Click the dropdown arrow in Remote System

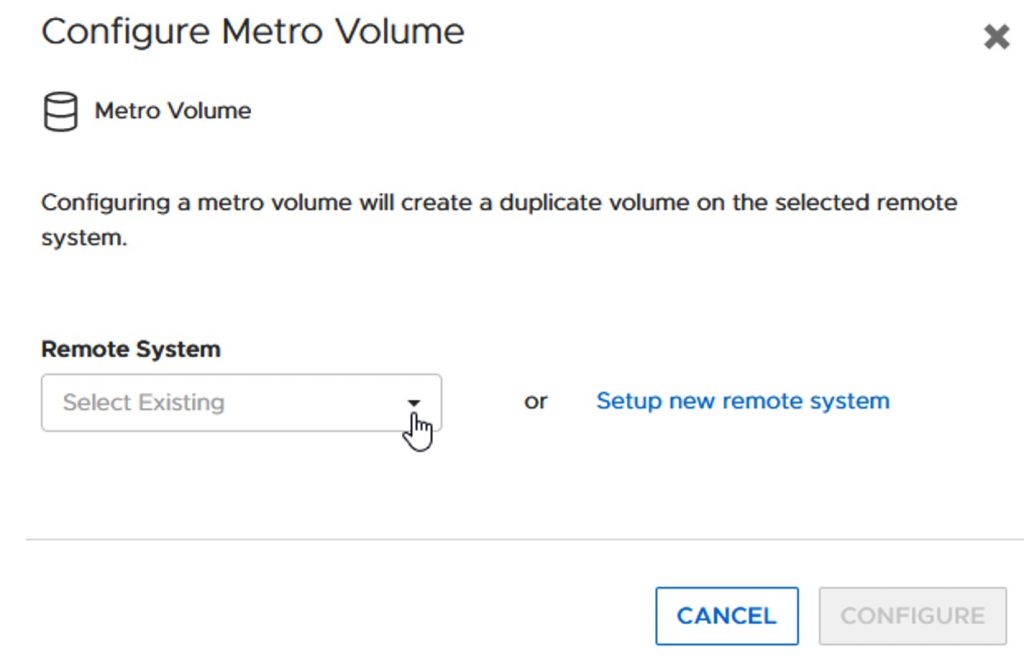tap(413, 403)
